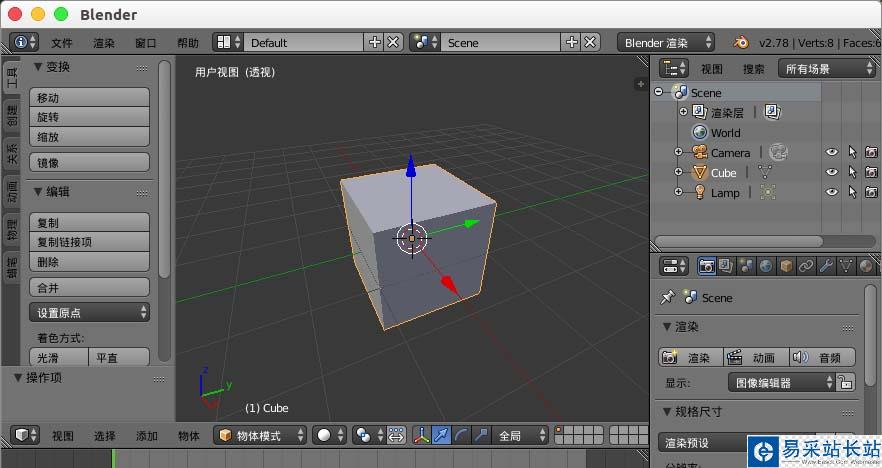Click the Blender logo icon
Image resolution: width=882 pixels, height=468 pixels.
coord(741,42)
